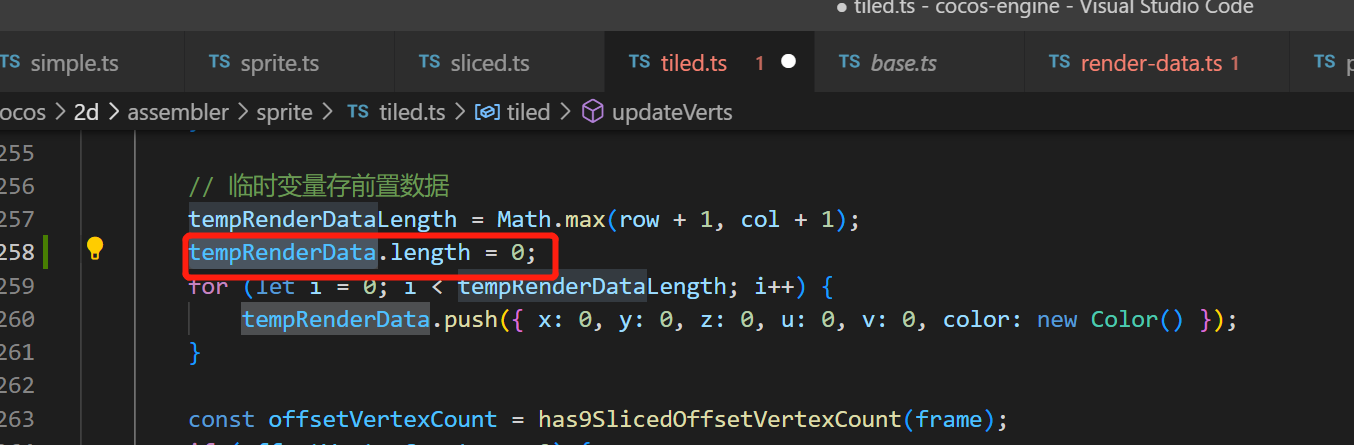Screen dimensions: 1354x445
Task: Click the lightbulb code action icon
Action: [94, 248]
